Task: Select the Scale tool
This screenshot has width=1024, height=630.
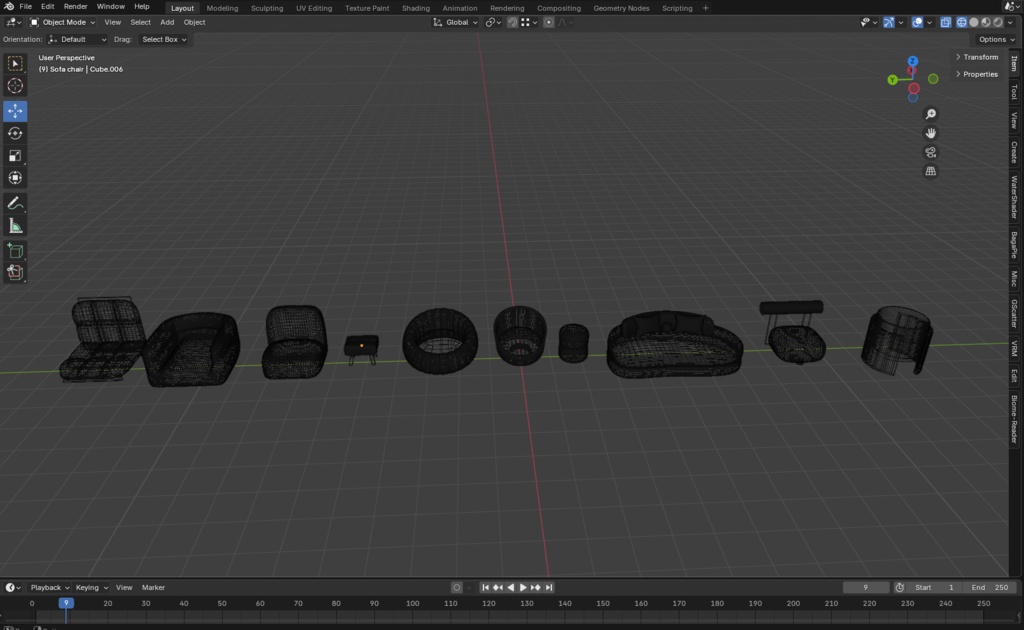Action: pyautogui.click(x=15, y=155)
